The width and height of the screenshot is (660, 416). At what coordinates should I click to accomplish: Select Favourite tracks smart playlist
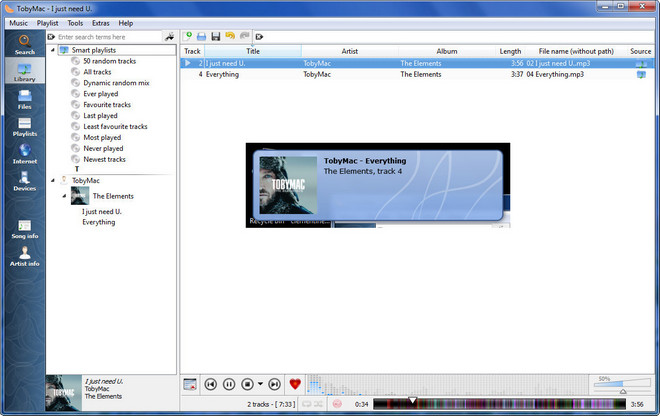[107, 105]
